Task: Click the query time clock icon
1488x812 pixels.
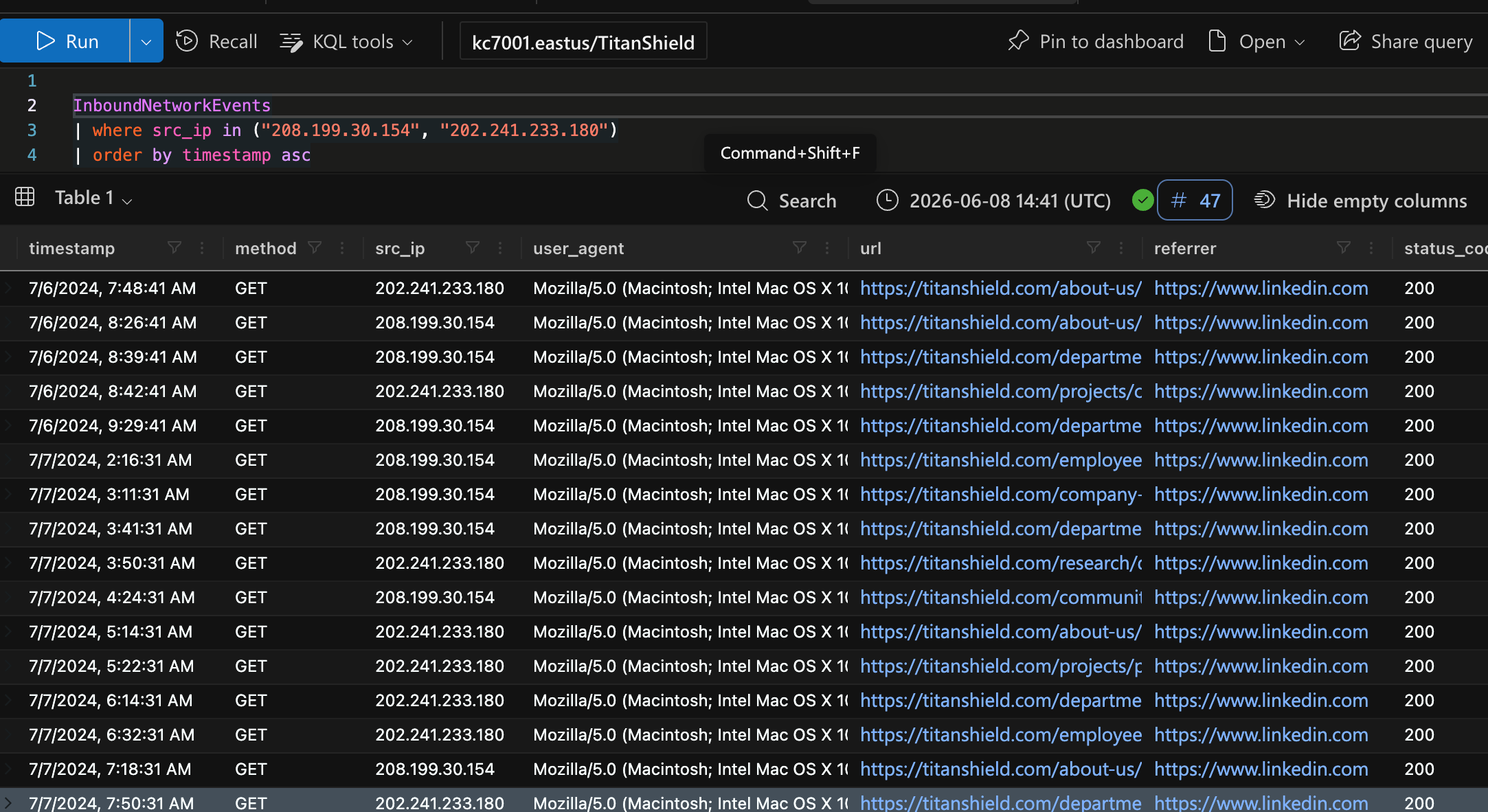Action: tap(887, 200)
